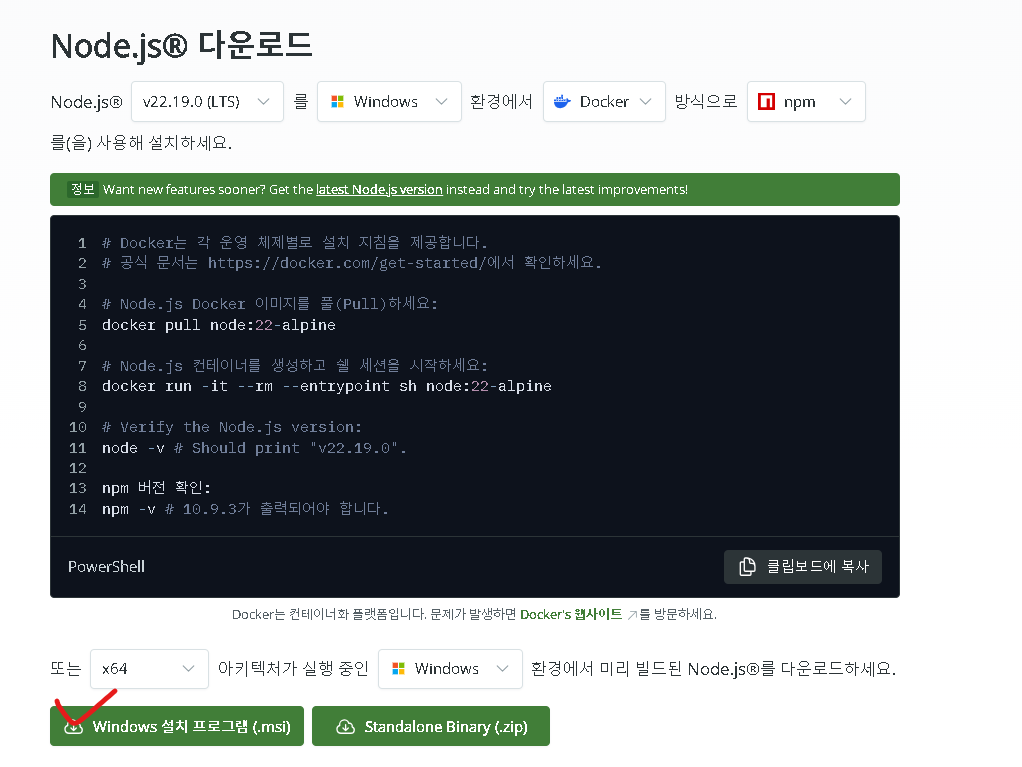Click the line "node -v # Should print"

(x=254, y=448)
